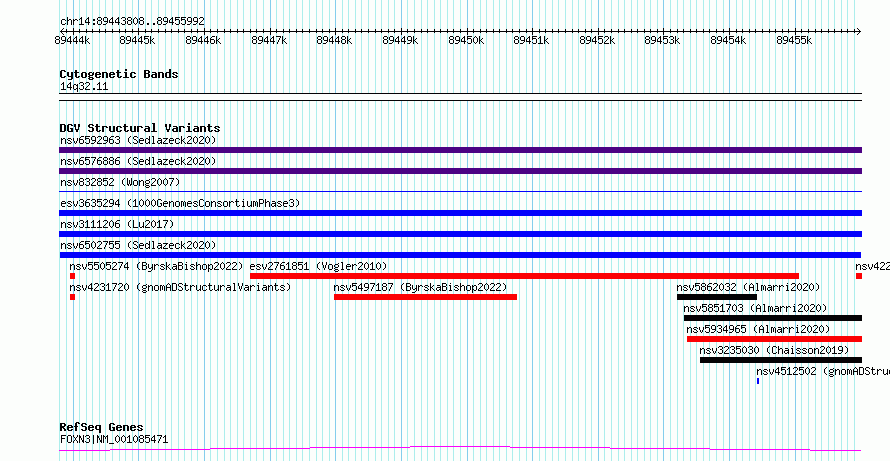This screenshot has height=461, width=890.
Task: Select the nsv6502755 blue variant bar
Action: [460, 255]
